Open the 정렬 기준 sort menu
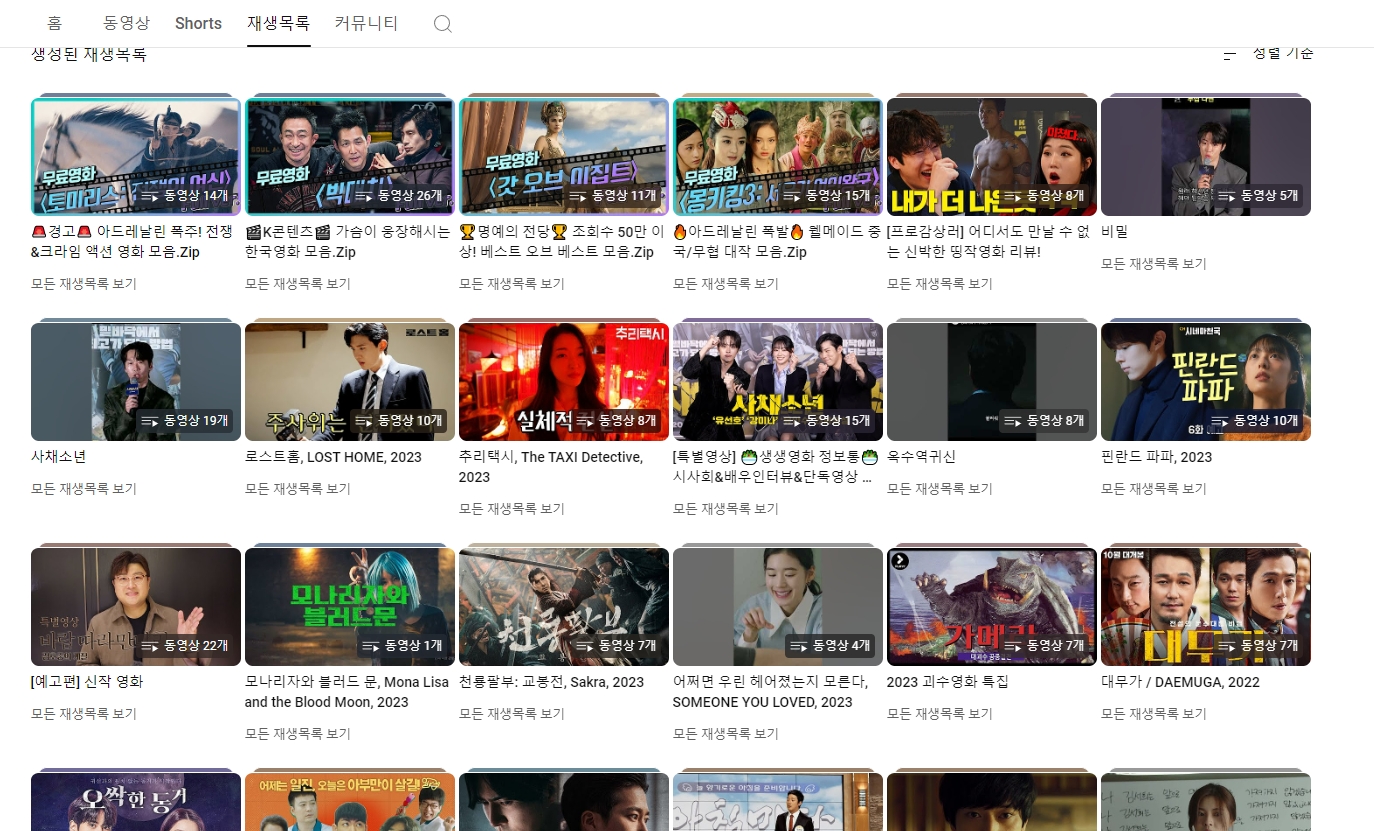Screen dimensions: 1374x831 1269,53
